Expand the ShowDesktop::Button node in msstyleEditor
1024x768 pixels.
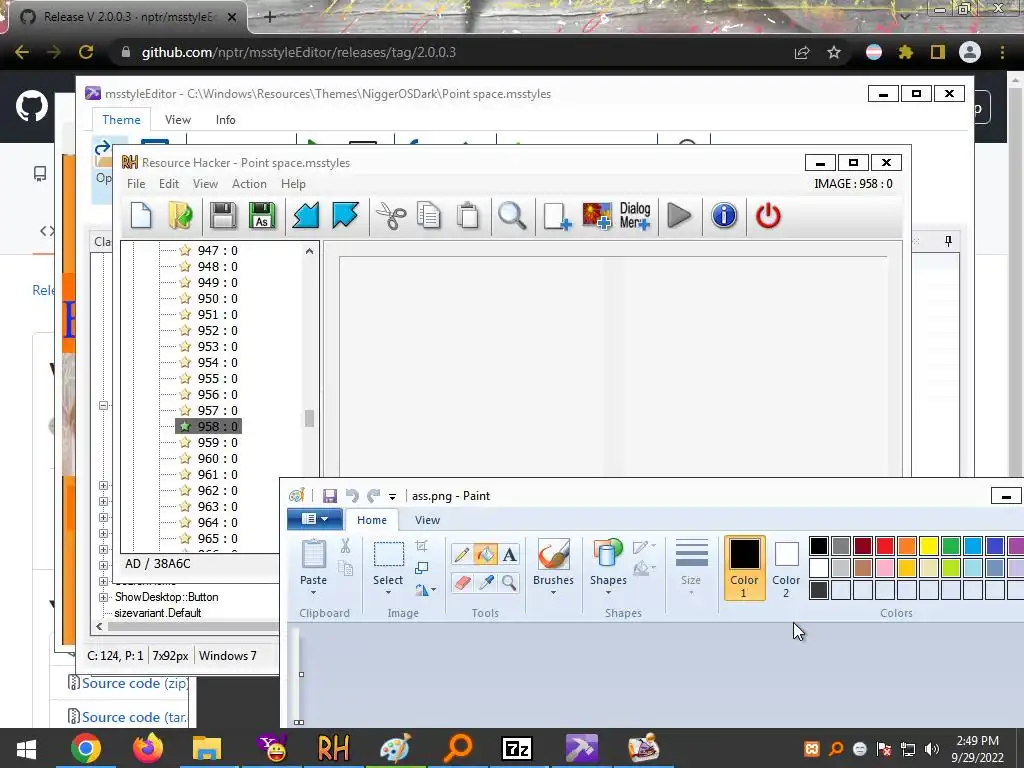click(x=103, y=597)
